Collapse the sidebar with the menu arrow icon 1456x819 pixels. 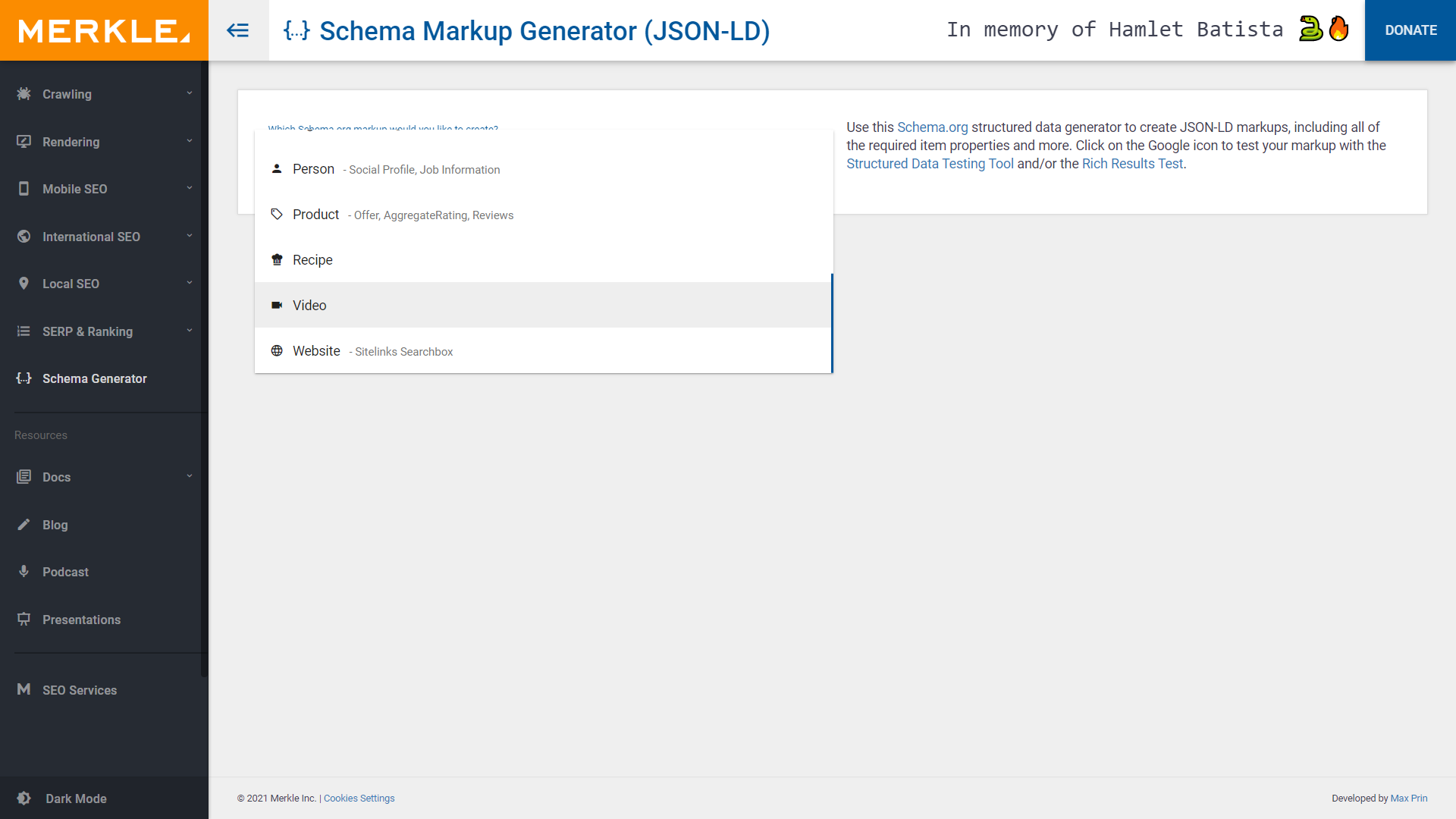(x=238, y=30)
